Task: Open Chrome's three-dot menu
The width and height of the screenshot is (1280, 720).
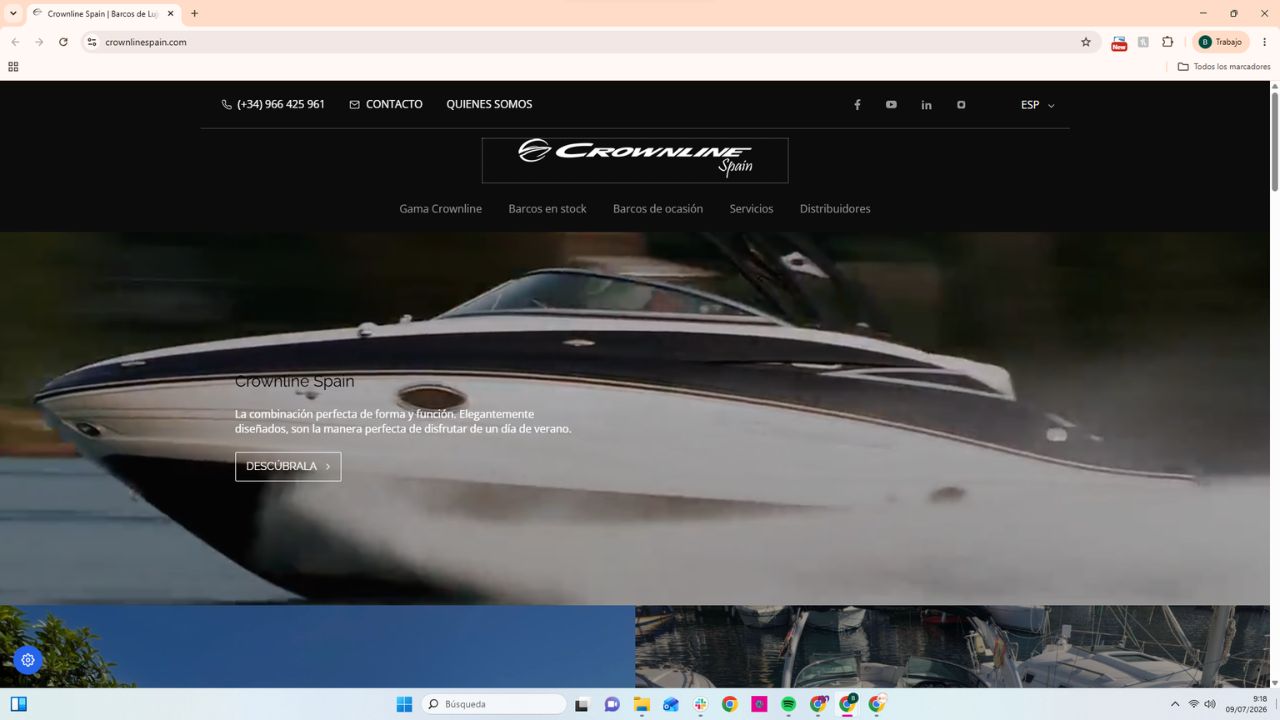Action: pyautogui.click(x=1264, y=42)
